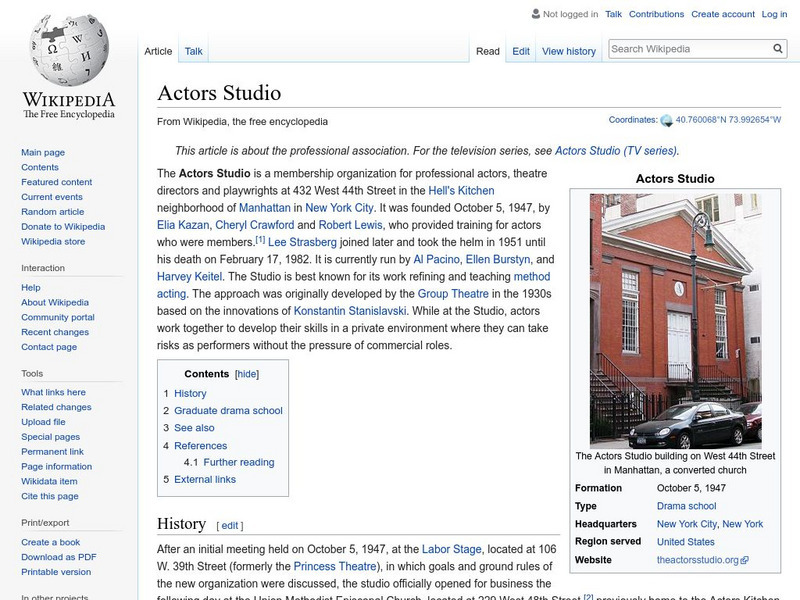Open the Wikidata item link
The width and height of the screenshot is (800, 600).
[x=49, y=481]
